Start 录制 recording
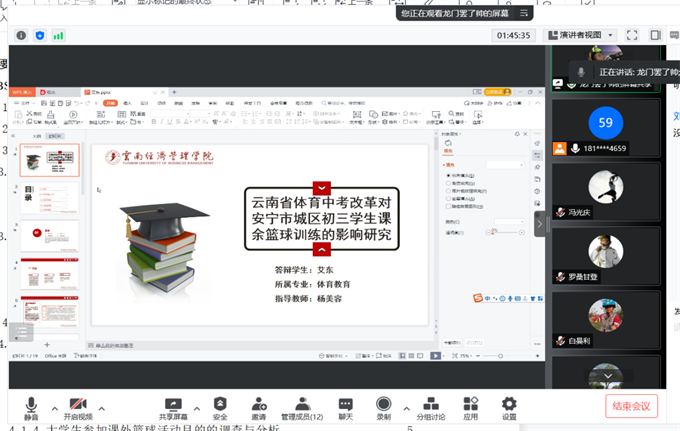 383,406
